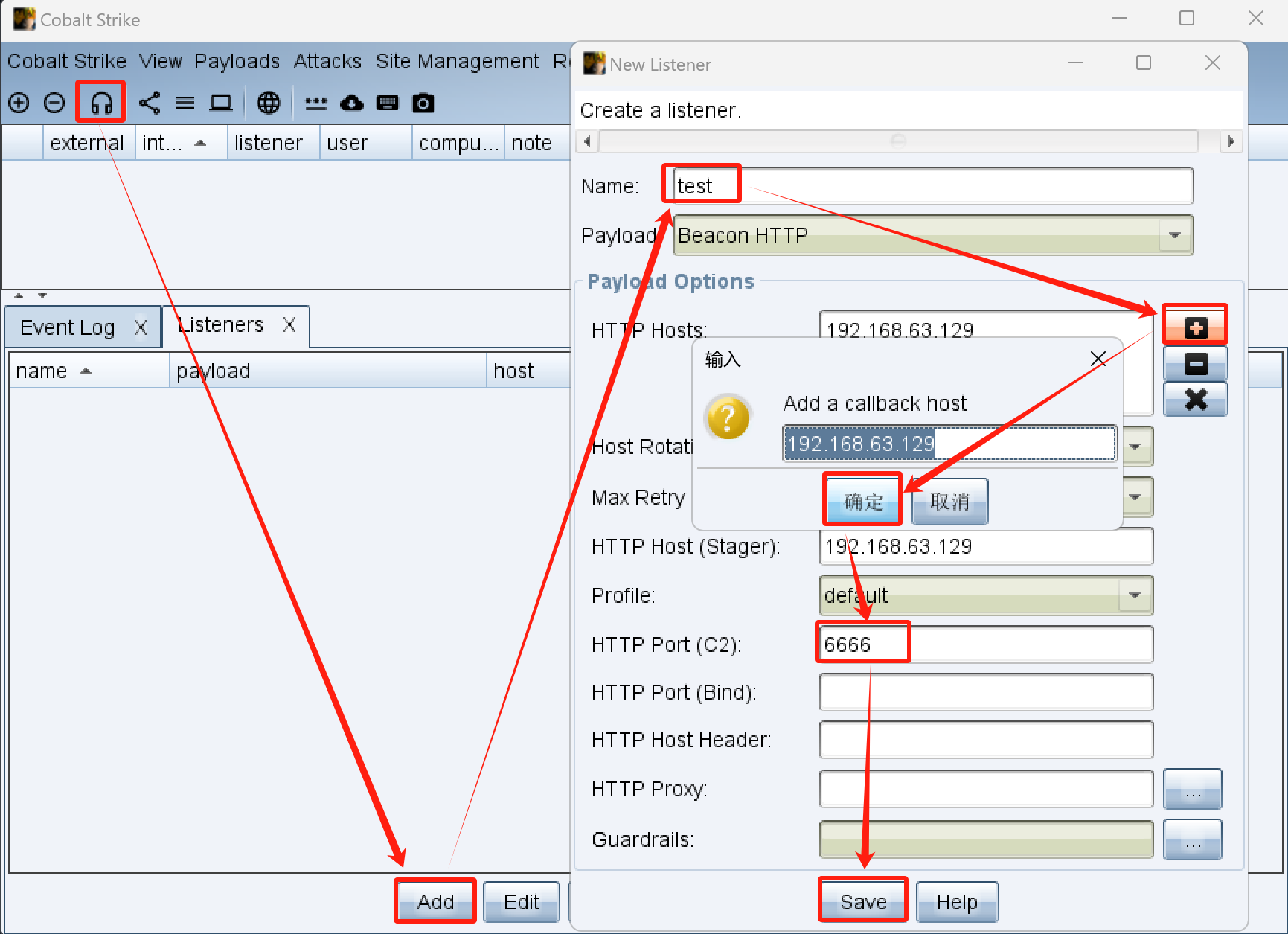The image size is (1288, 934).
Task: Expand the Host Rotation dropdown arrow
Action: [x=1135, y=447]
